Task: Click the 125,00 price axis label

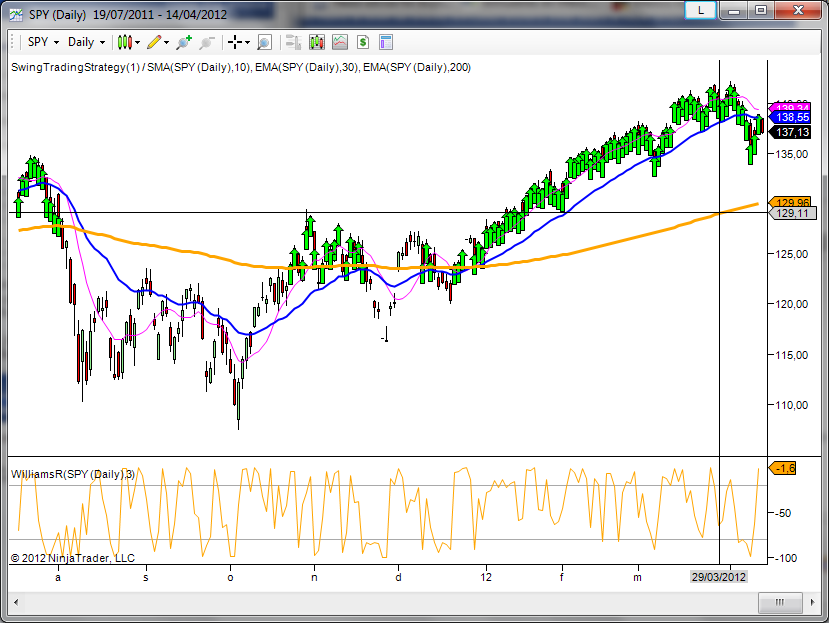Action: pos(791,254)
